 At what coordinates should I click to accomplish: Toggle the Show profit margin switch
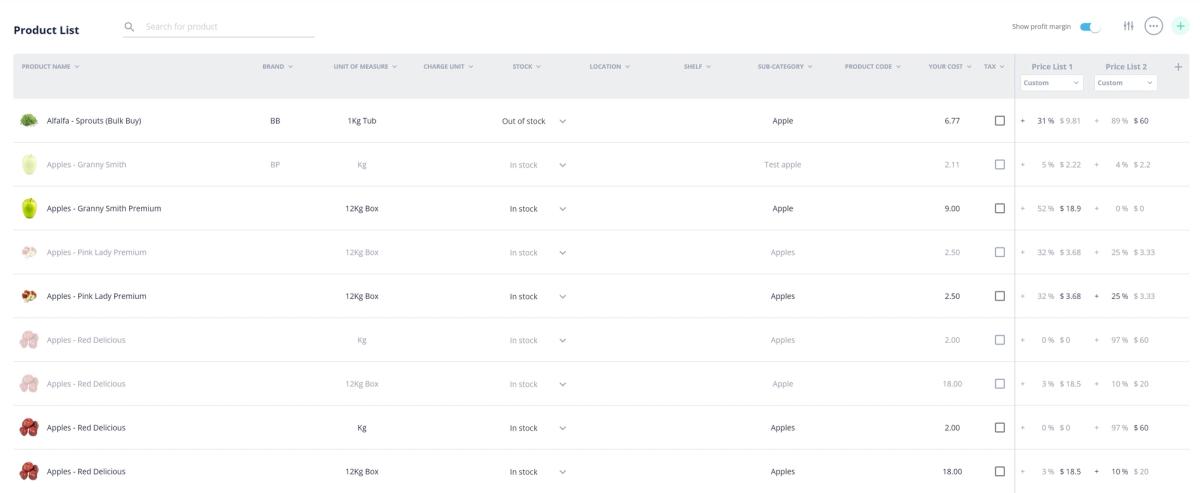(1089, 27)
